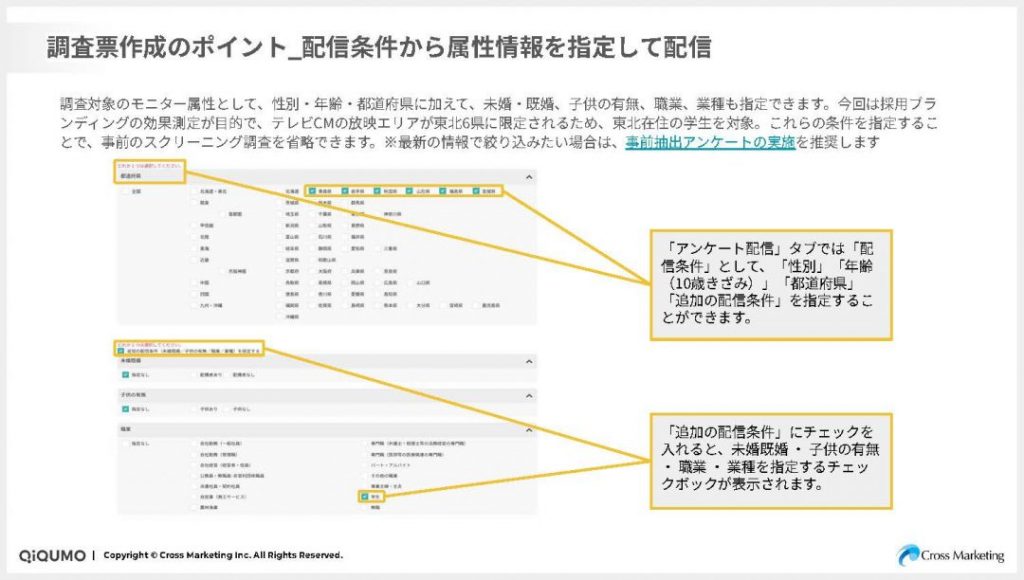Image resolution: width=1024 pixels, height=580 pixels.
Task: Tick the 農林漁業 checkbox
Action: (194, 508)
